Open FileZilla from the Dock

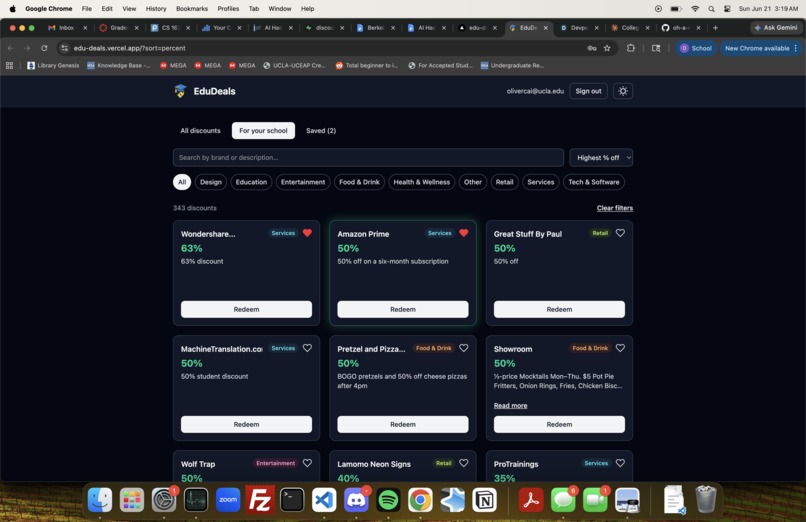coord(260,499)
